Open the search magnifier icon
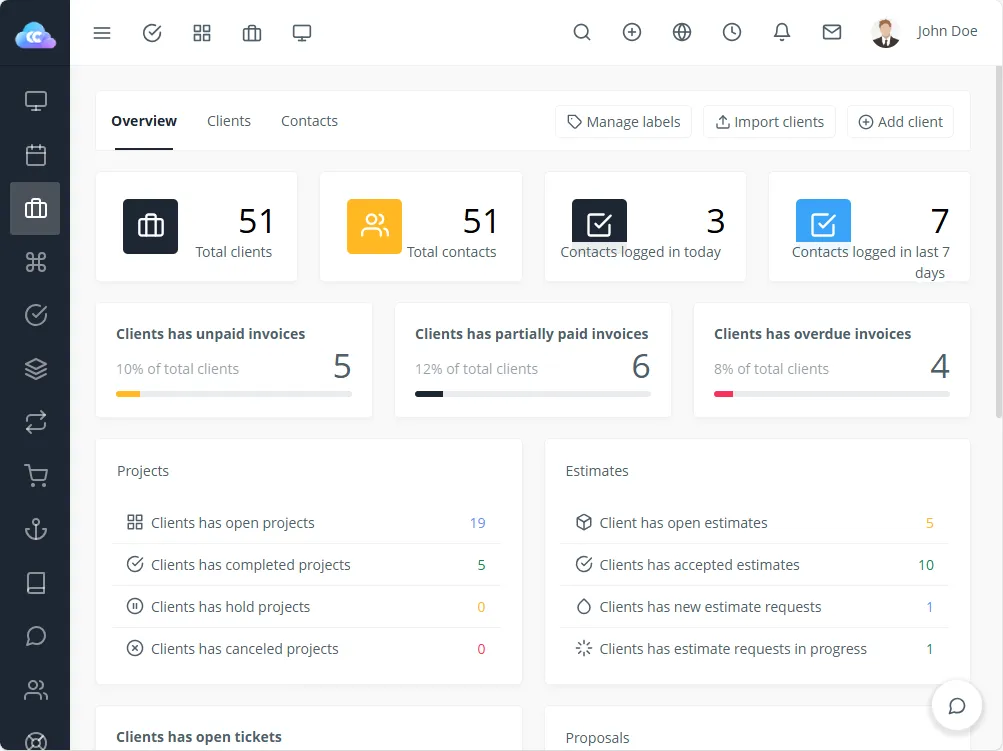The image size is (1003, 751). coord(582,33)
